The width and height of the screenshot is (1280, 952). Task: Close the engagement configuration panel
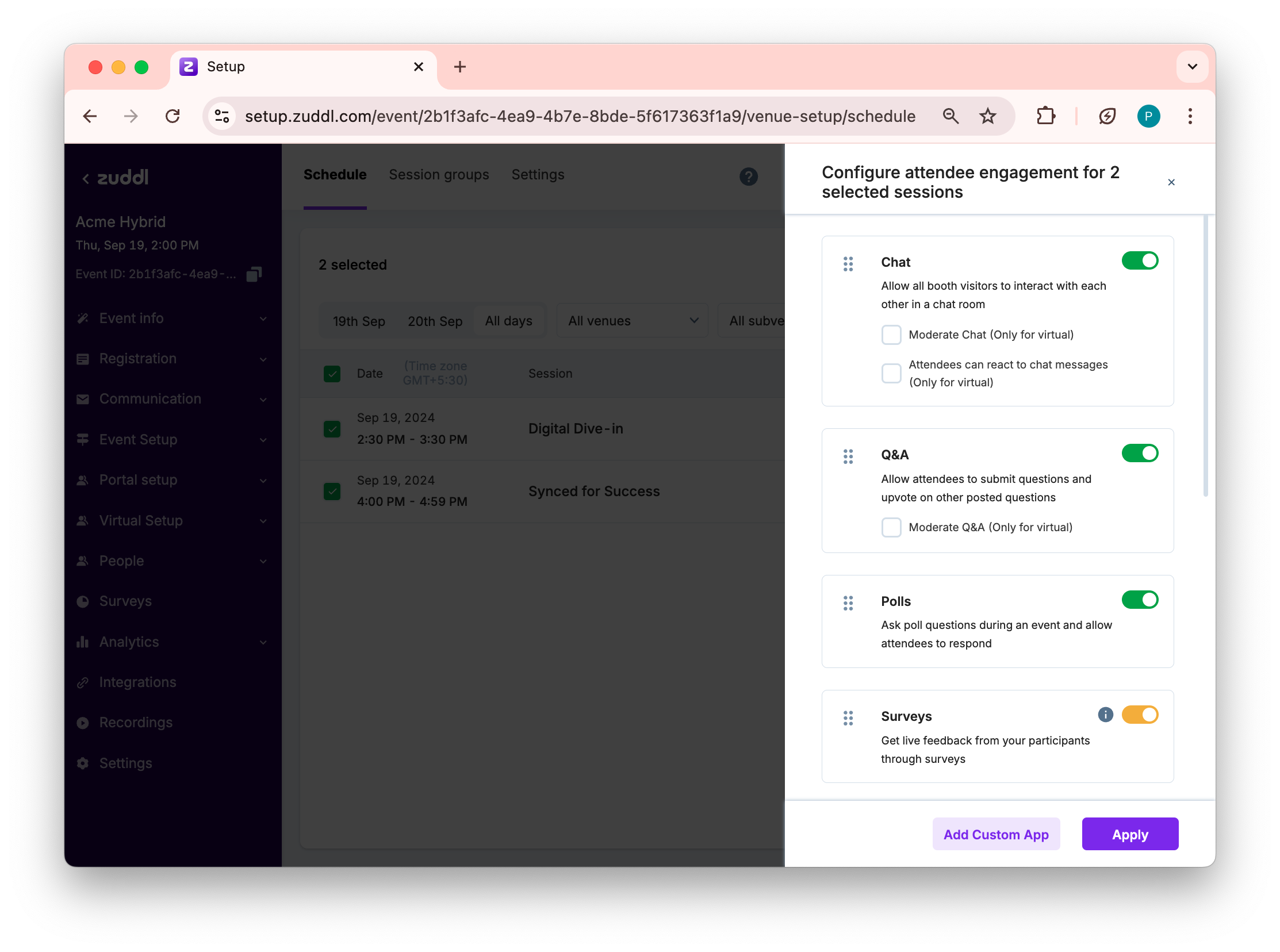(1171, 182)
